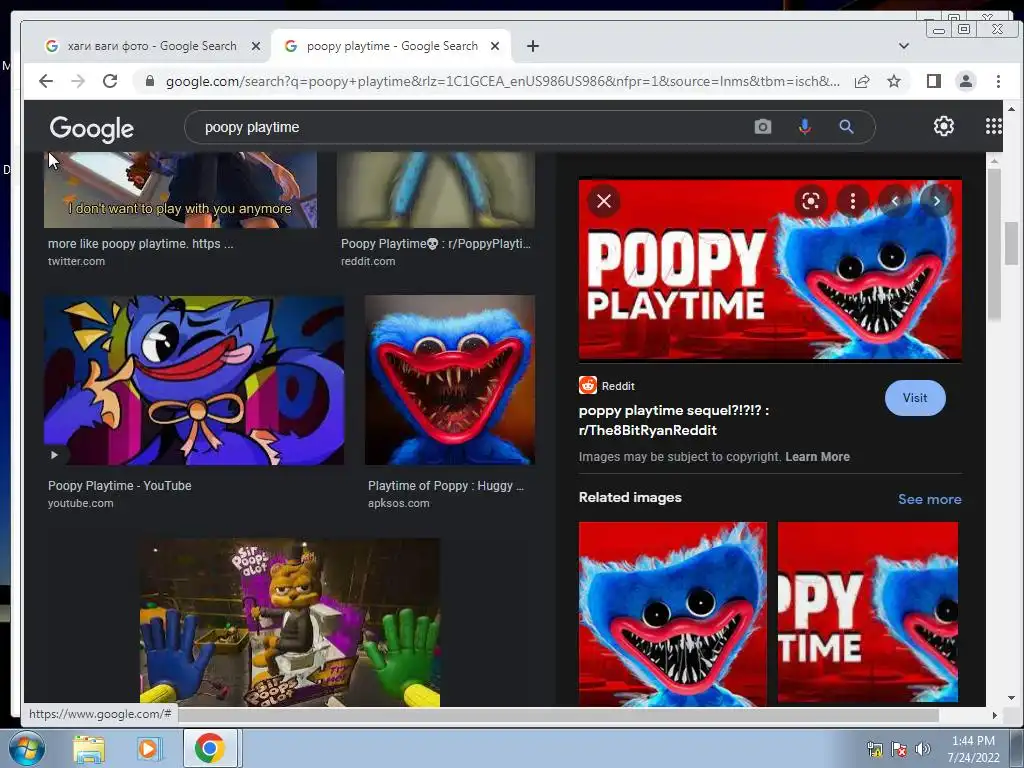
Task: Click 'Poopy Playtime : r/PoppyPlayti...' caption
Action: coord(436,244)
